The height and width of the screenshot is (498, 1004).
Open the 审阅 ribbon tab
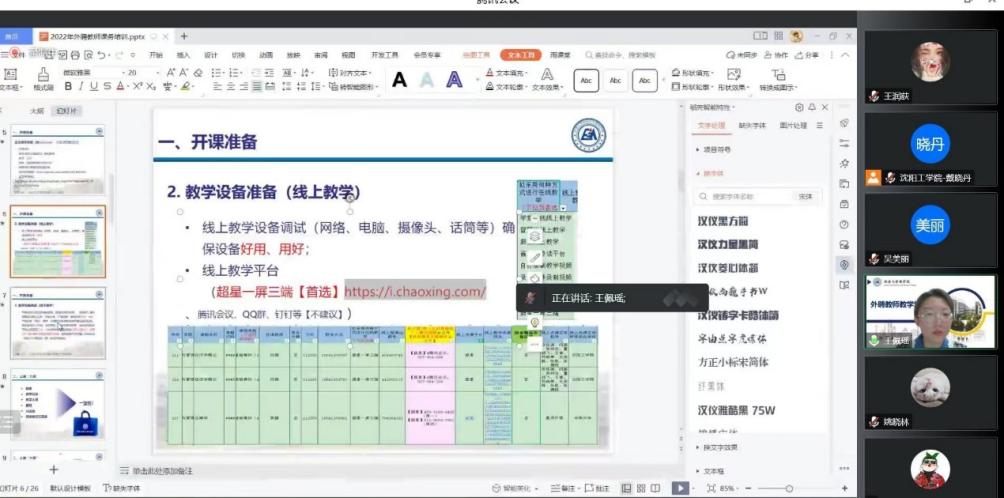(x=321, y=56)
